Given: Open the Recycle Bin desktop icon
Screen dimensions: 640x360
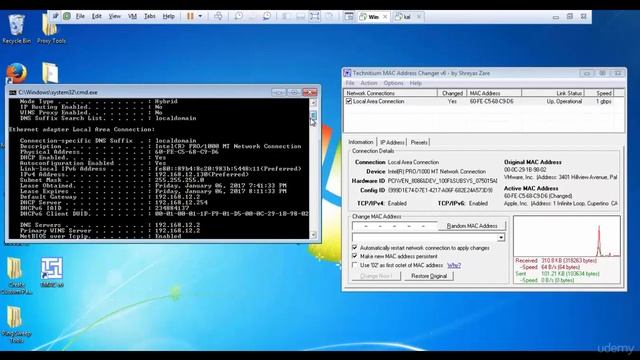Looking at the screenshot, I should pos(16,29).
